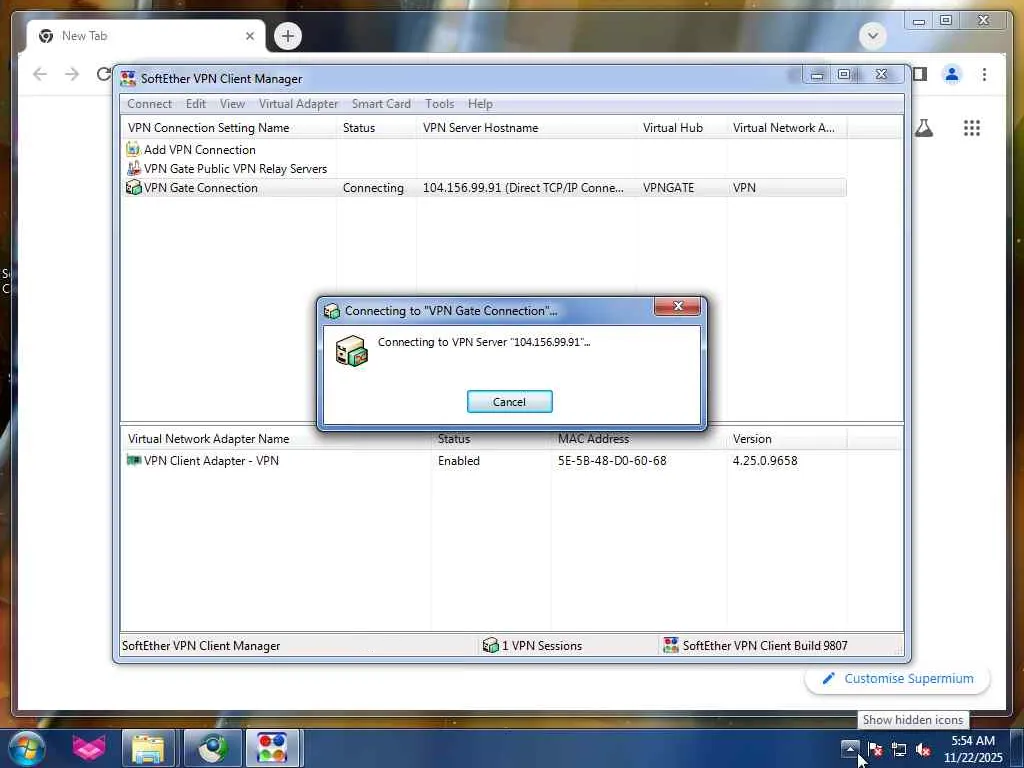This screenshot has width=1024, height=768.
Task: Open the Tools menu
Action: pos(439,104)
